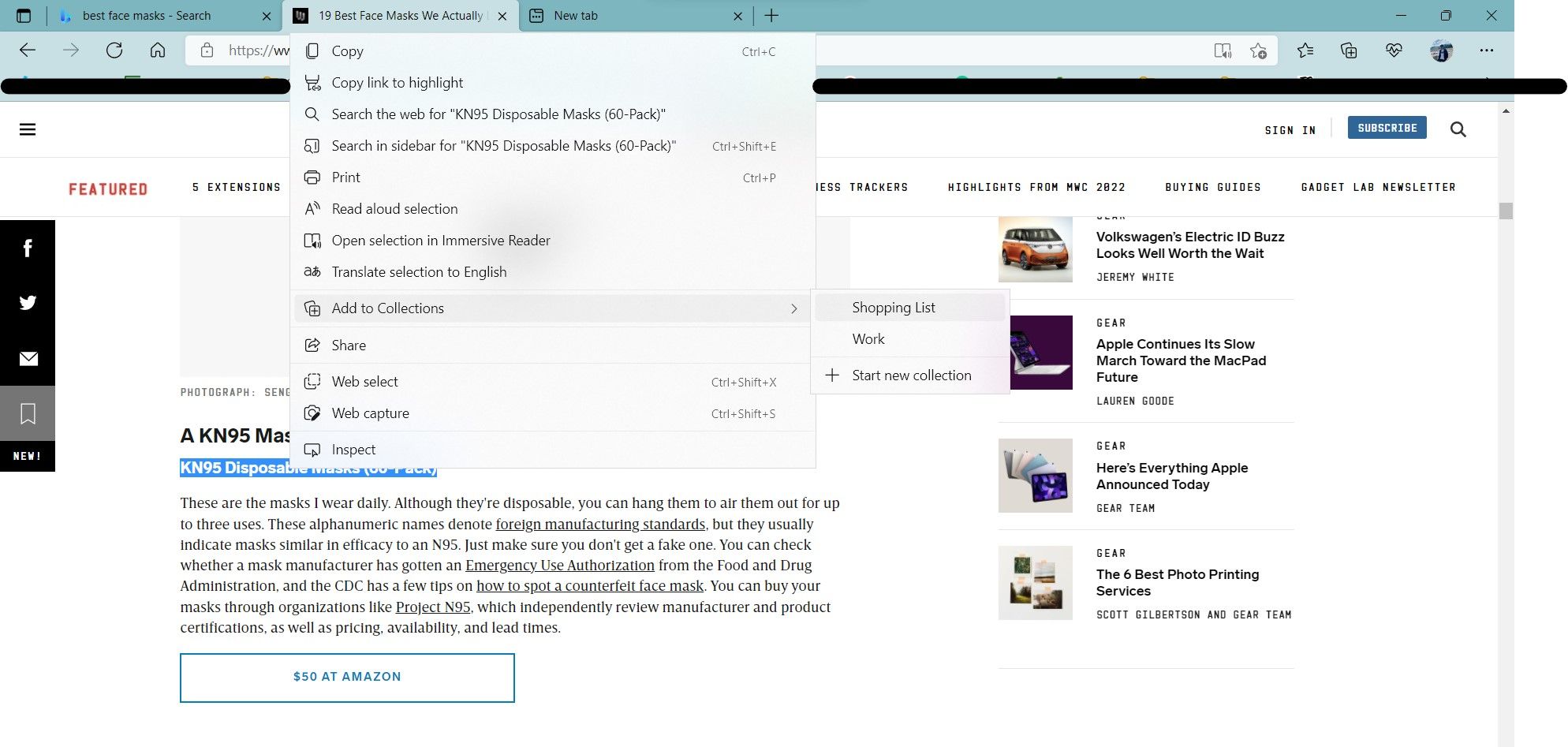Open Emergency Use Authorization link
This screenshot has height=747, width=1568.
coord(560,566)
